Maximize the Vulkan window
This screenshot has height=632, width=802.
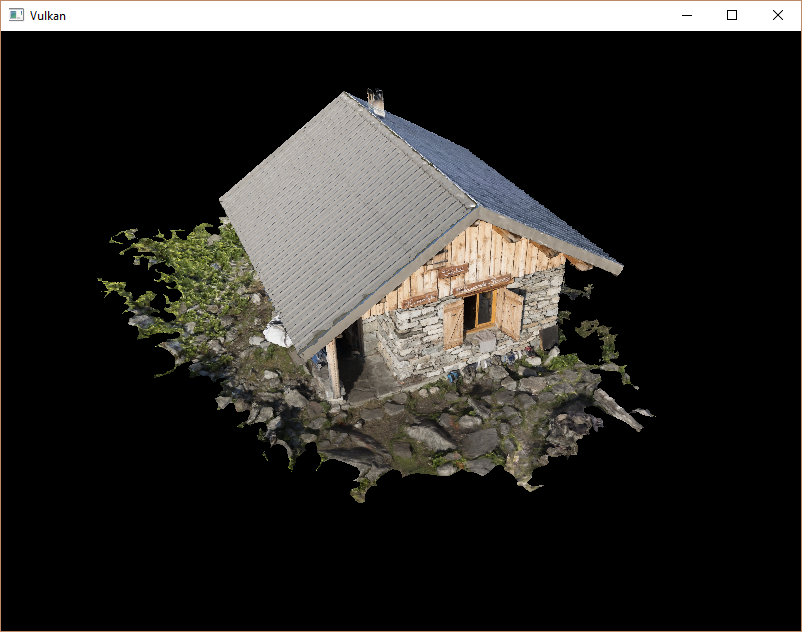tap(732, 15)
